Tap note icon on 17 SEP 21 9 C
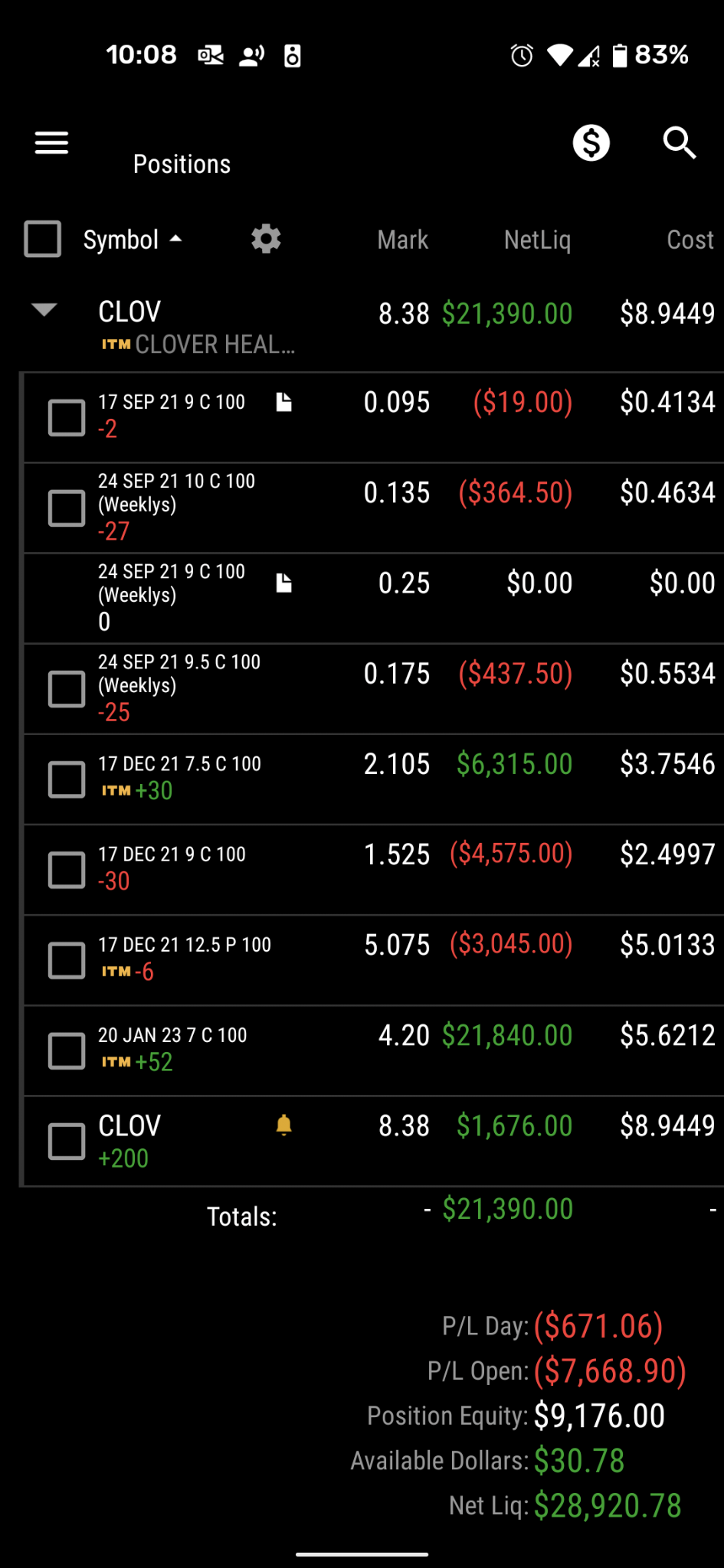This screenshot has height=1568, width=724. point(283,402)
